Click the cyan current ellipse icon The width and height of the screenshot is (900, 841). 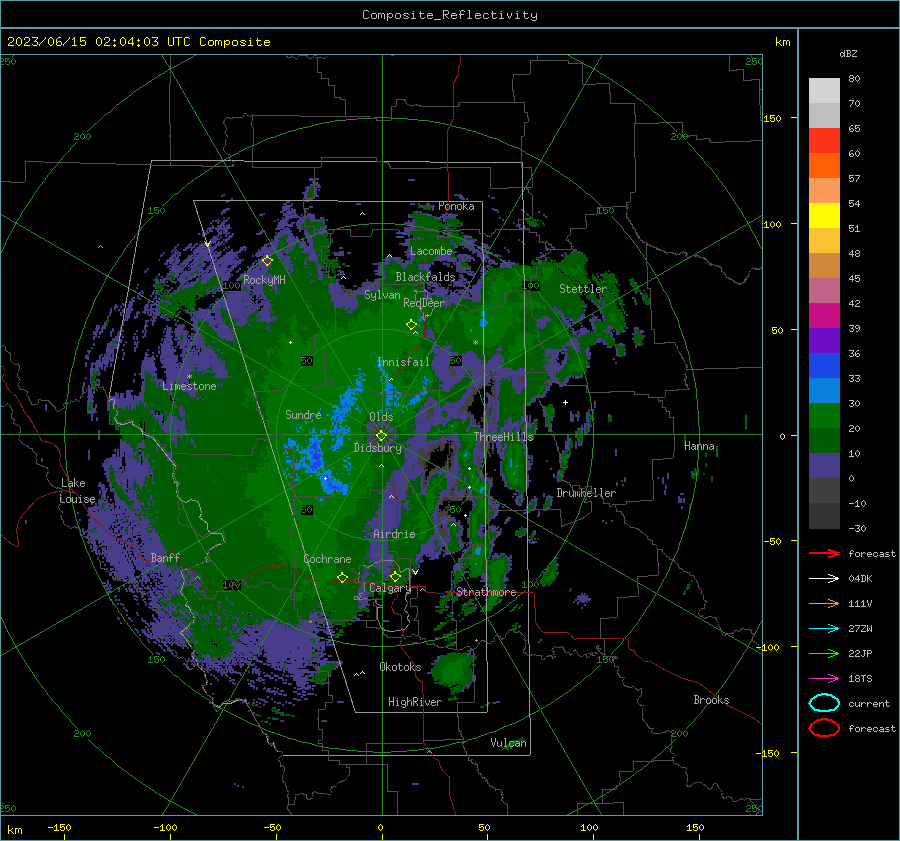pos(824,703)
